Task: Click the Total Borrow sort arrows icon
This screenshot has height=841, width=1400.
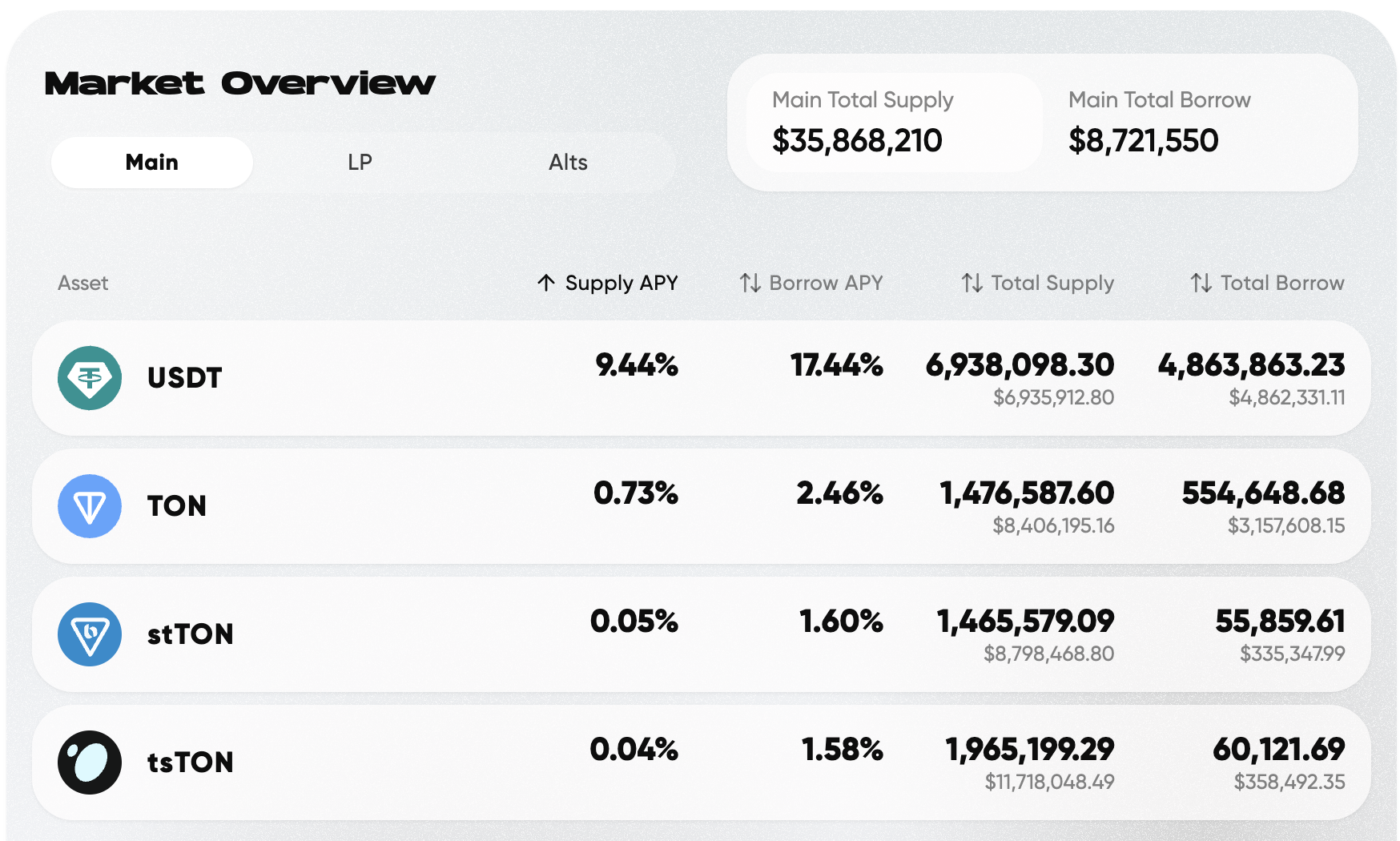Action: click(1201, 283)
